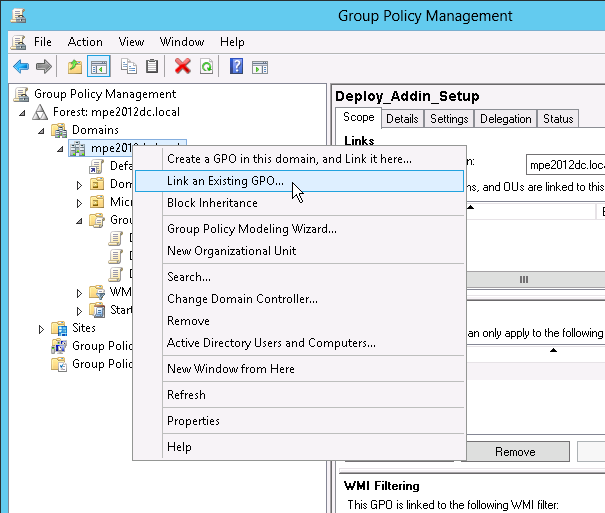Switch to the Settings tab
The image size is (605, 513).
pyautogui.click(x=449, y=119)
